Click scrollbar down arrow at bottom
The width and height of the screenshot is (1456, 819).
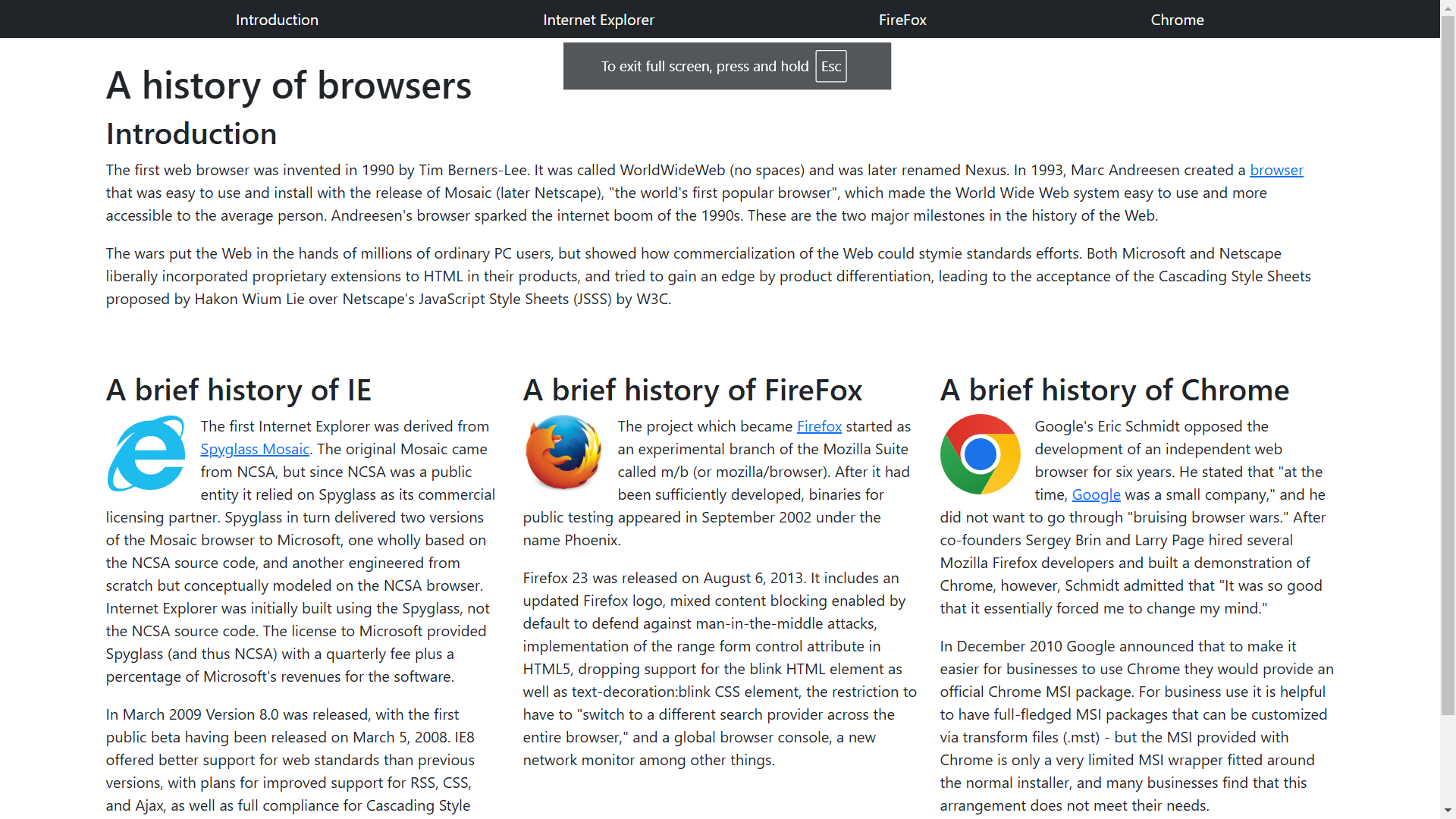(x=1448, y=811)
